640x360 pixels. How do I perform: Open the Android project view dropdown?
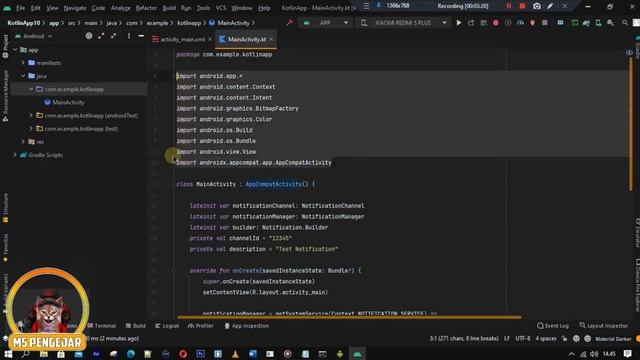(33, 36)
